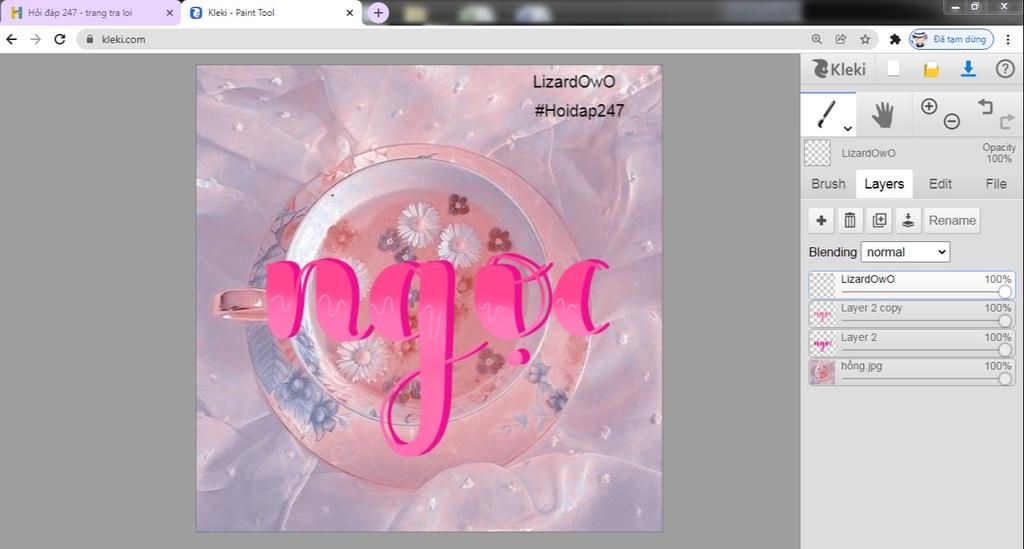Open an image with folder icon
Image resolution: width=1024 pixels, height=549 pixels.
(x=931, y=69)
